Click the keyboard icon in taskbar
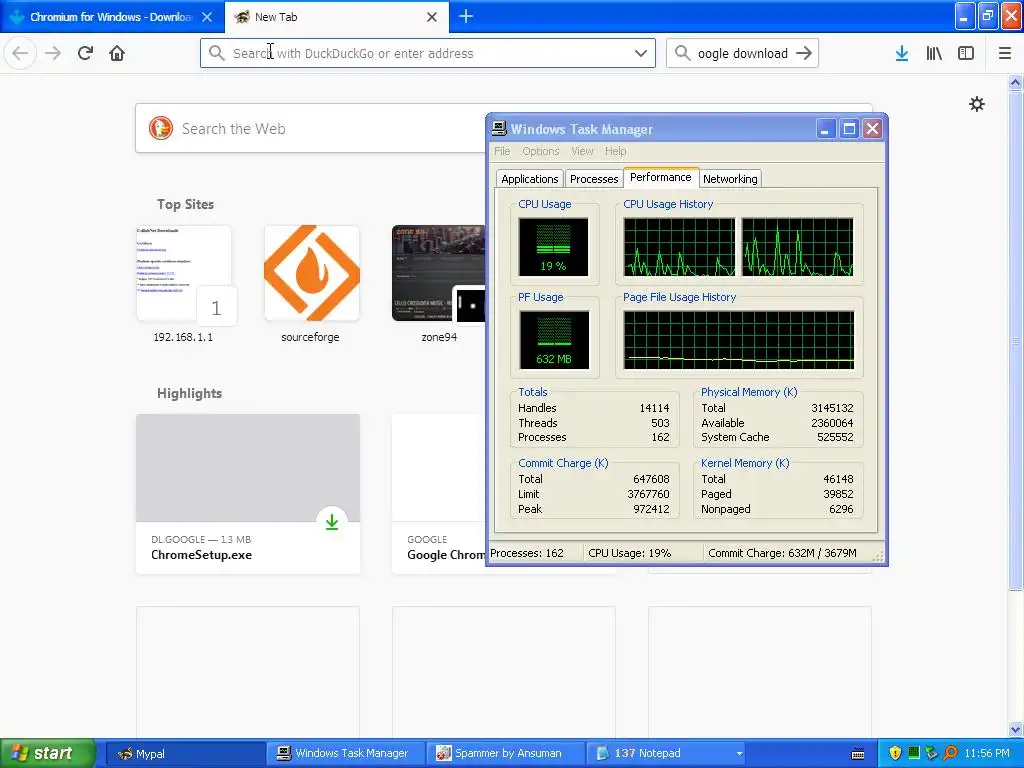Viewport: 1024px width, 768px height. coord(858,754)
